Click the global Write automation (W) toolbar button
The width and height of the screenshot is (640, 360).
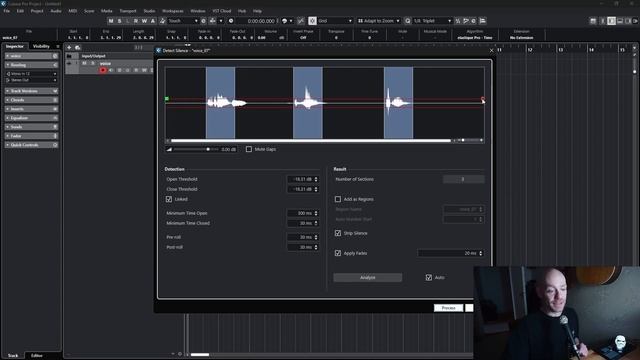tap(144, 21)
